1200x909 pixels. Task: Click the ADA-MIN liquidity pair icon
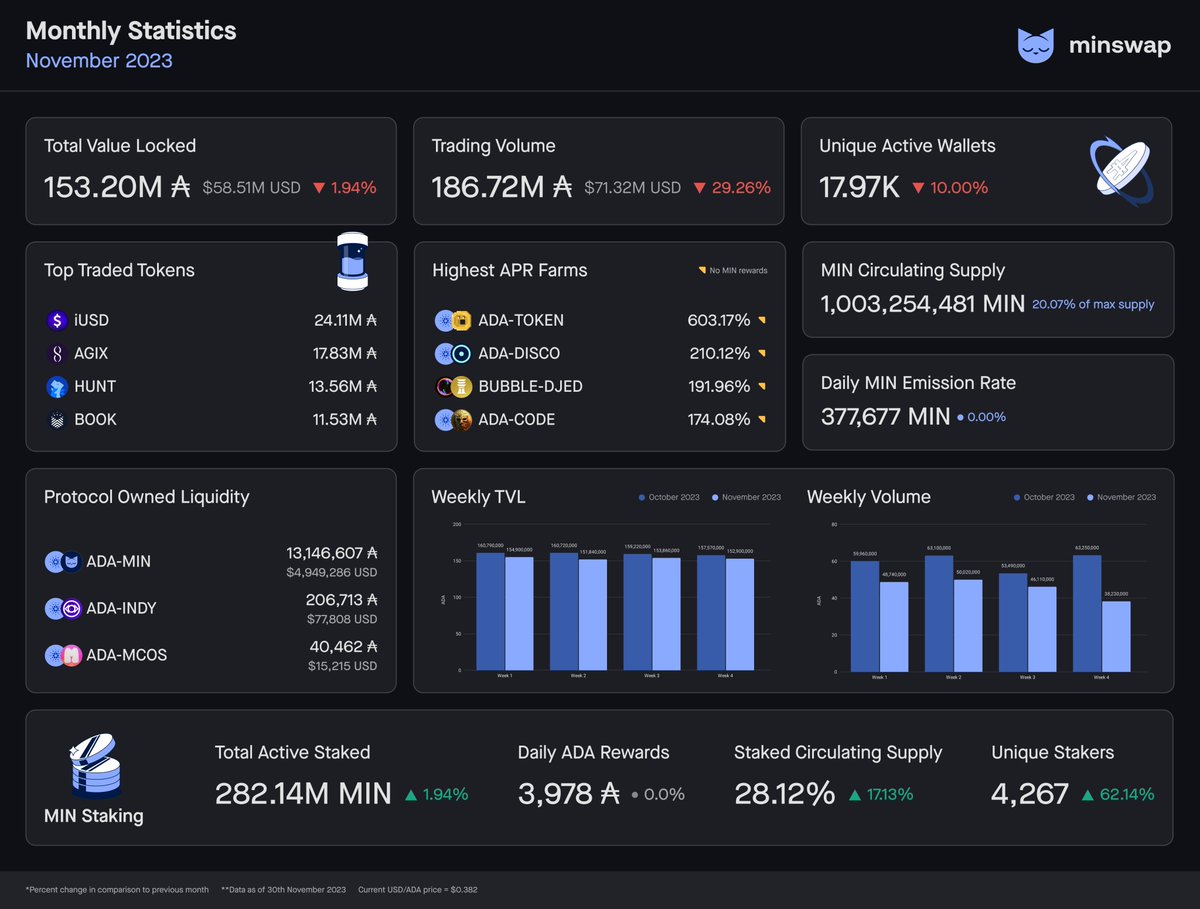click(x=63, y=562)
